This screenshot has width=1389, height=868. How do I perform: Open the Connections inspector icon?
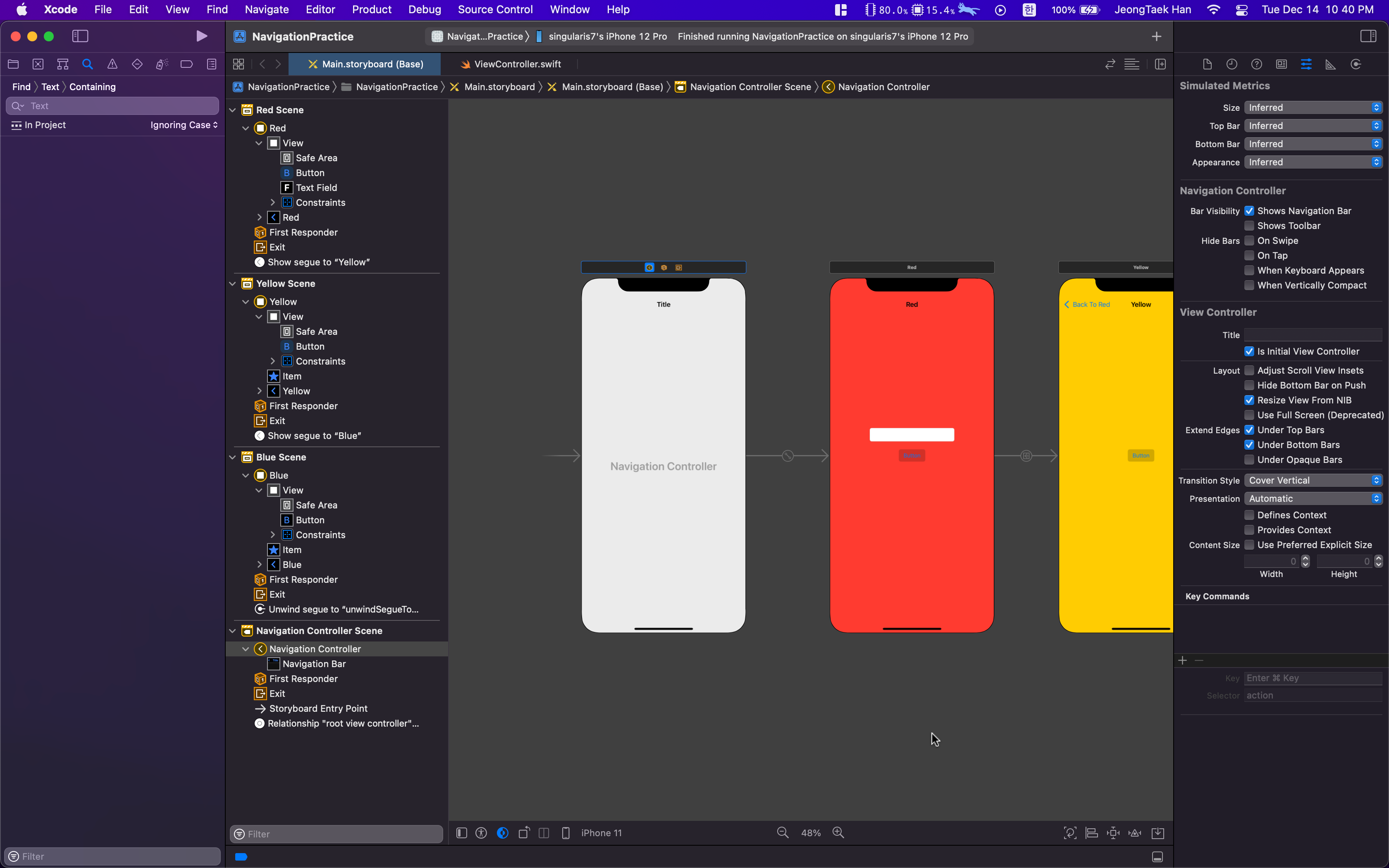[1356, 64]
